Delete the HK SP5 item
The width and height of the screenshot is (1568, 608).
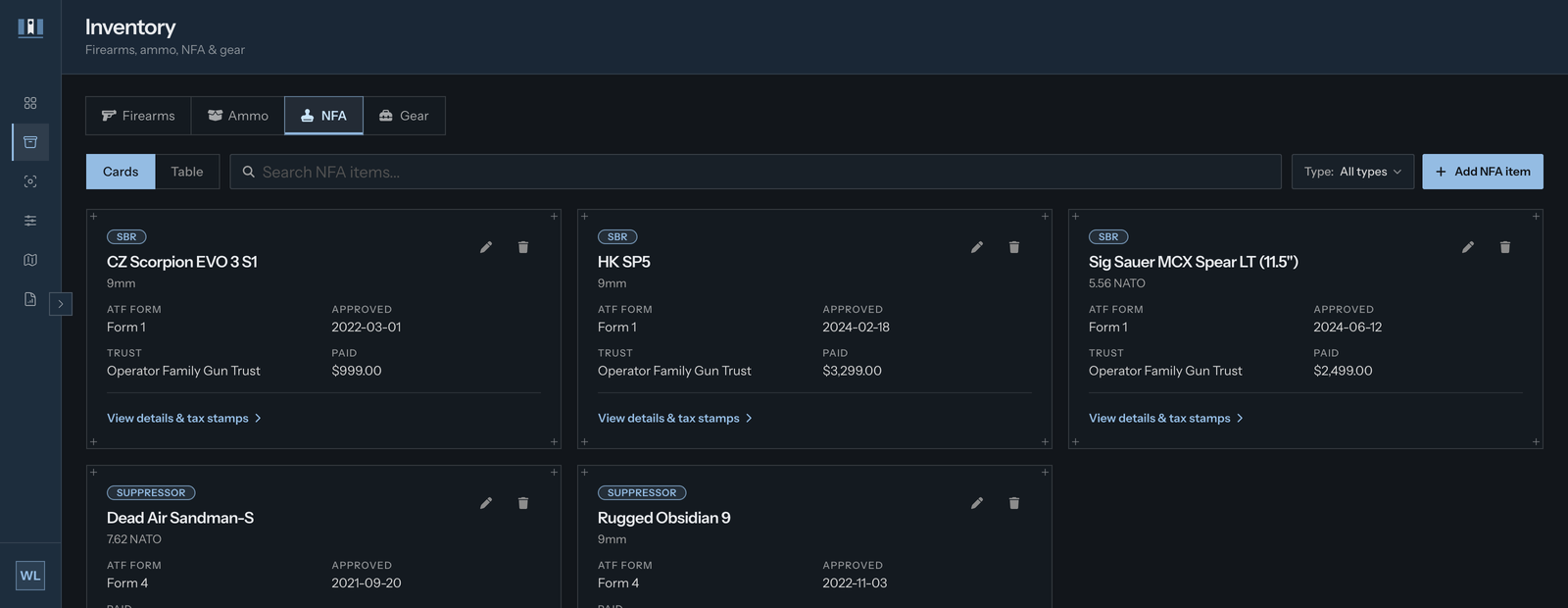pos(1014,247)
